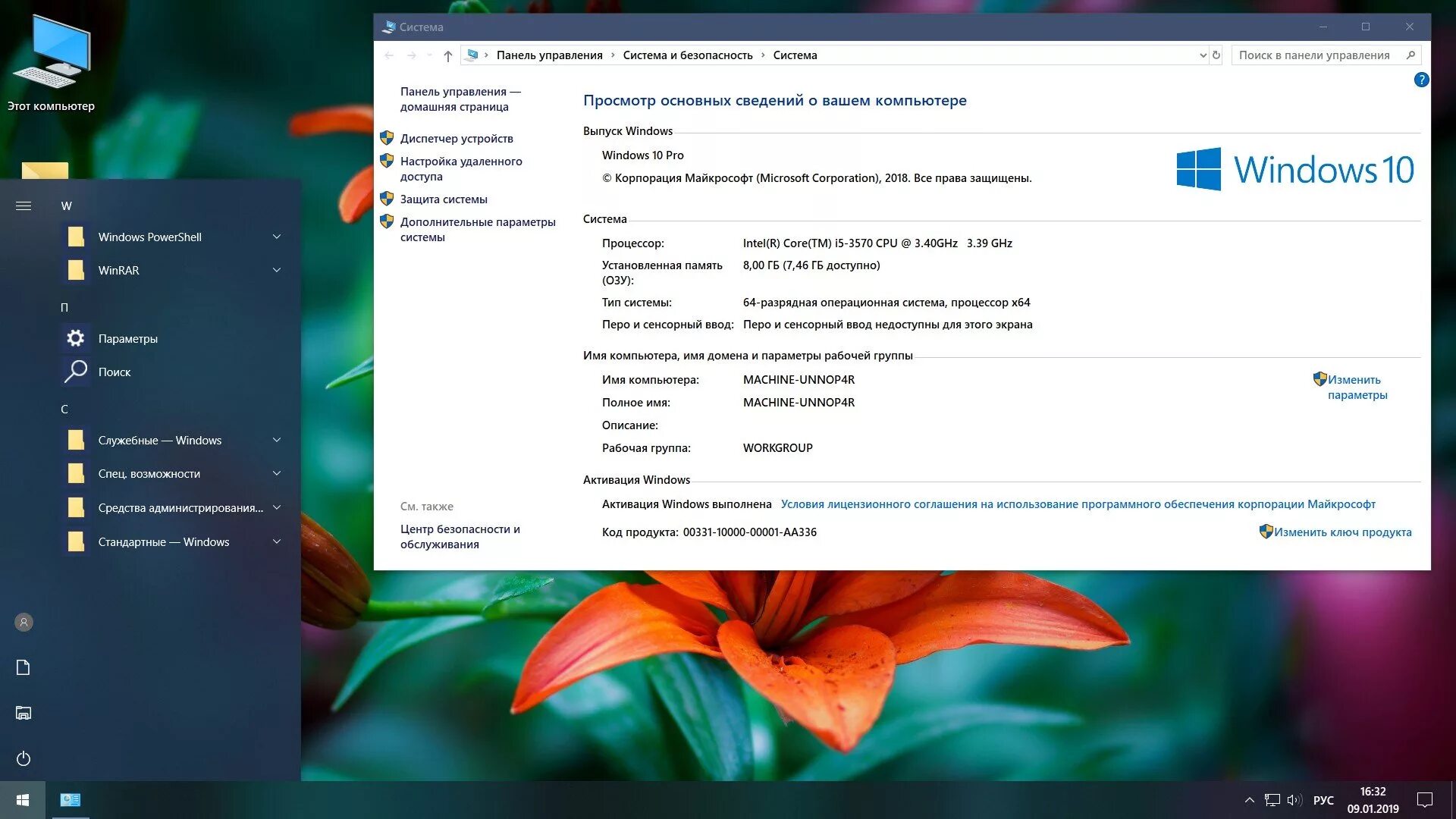Open the Параметры gear icon
Viewport: 1456px width, 819px height.
[75, 338]
